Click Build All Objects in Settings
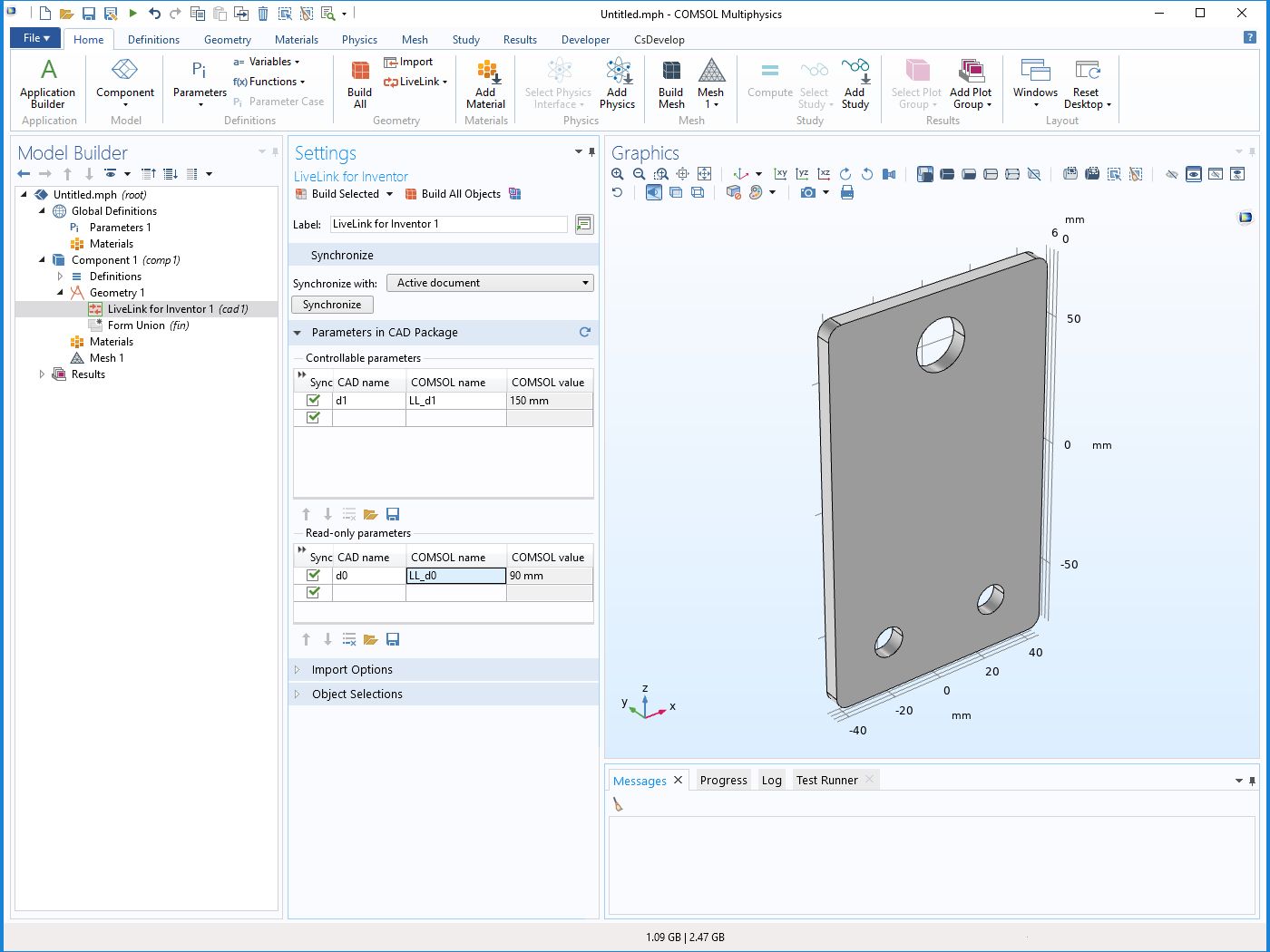The height and width of the screenshot is (952, 1270). [462, 193]
